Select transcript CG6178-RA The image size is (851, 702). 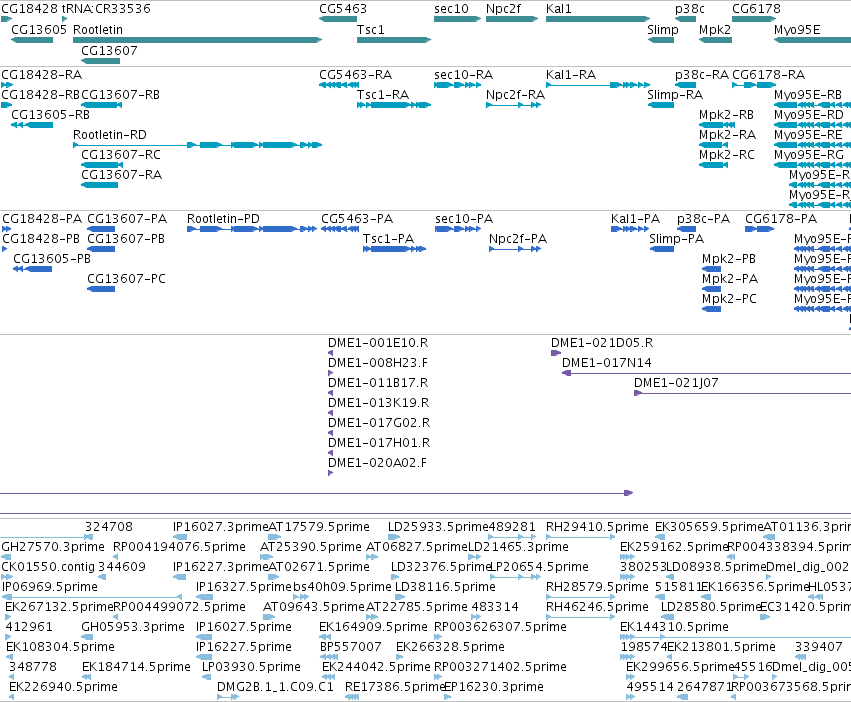tap(754, 85)
